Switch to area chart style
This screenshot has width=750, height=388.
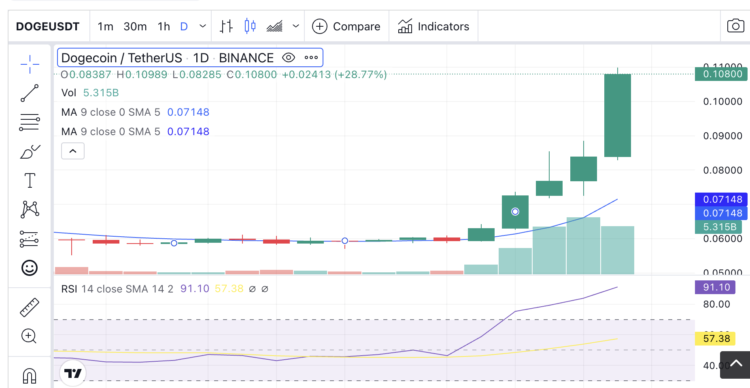coord(275,26)
